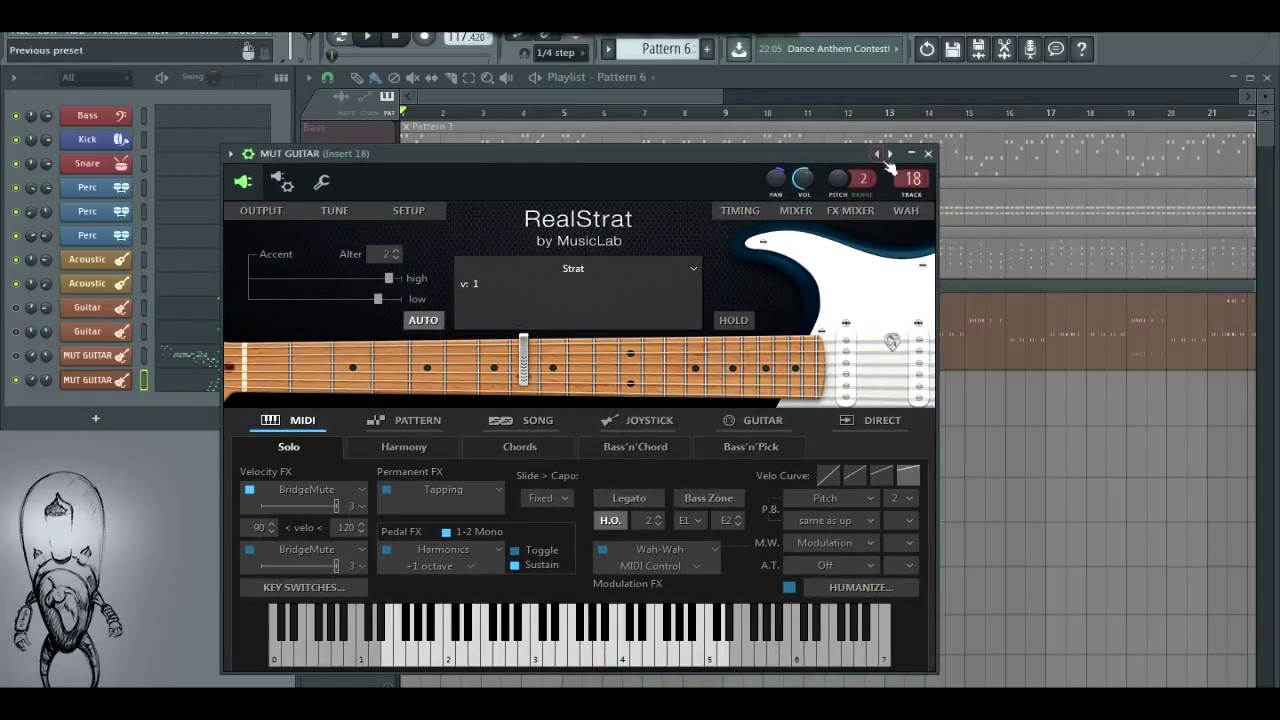Click the velo lower limit 90 field
This screenshot has height=720, width=1280.
click(x=259, y=527)
